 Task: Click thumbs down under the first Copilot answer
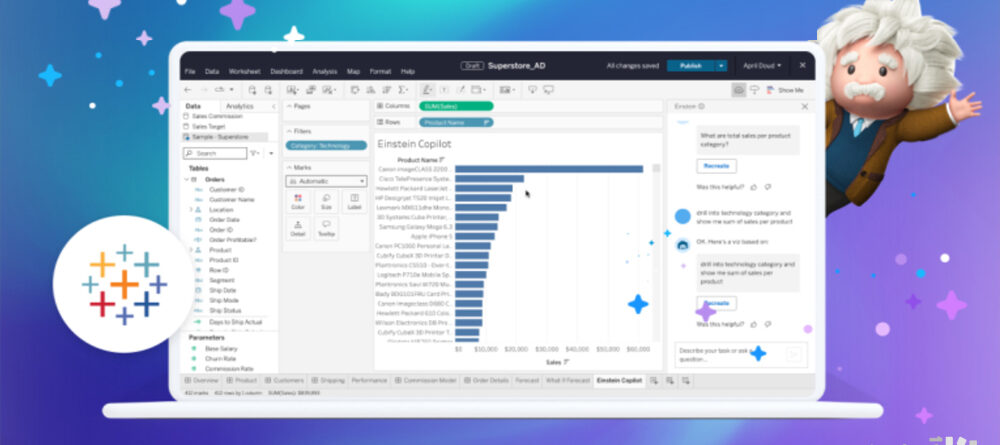(x=767, y=186)
